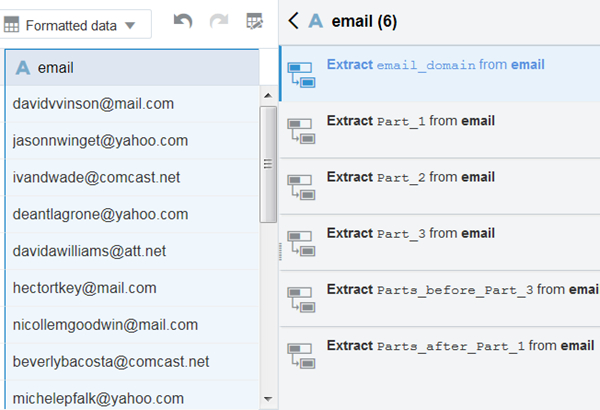The height and width of the screenshot is (410, 600).
Task: Click the undo arrow icon
Action: 182,23
